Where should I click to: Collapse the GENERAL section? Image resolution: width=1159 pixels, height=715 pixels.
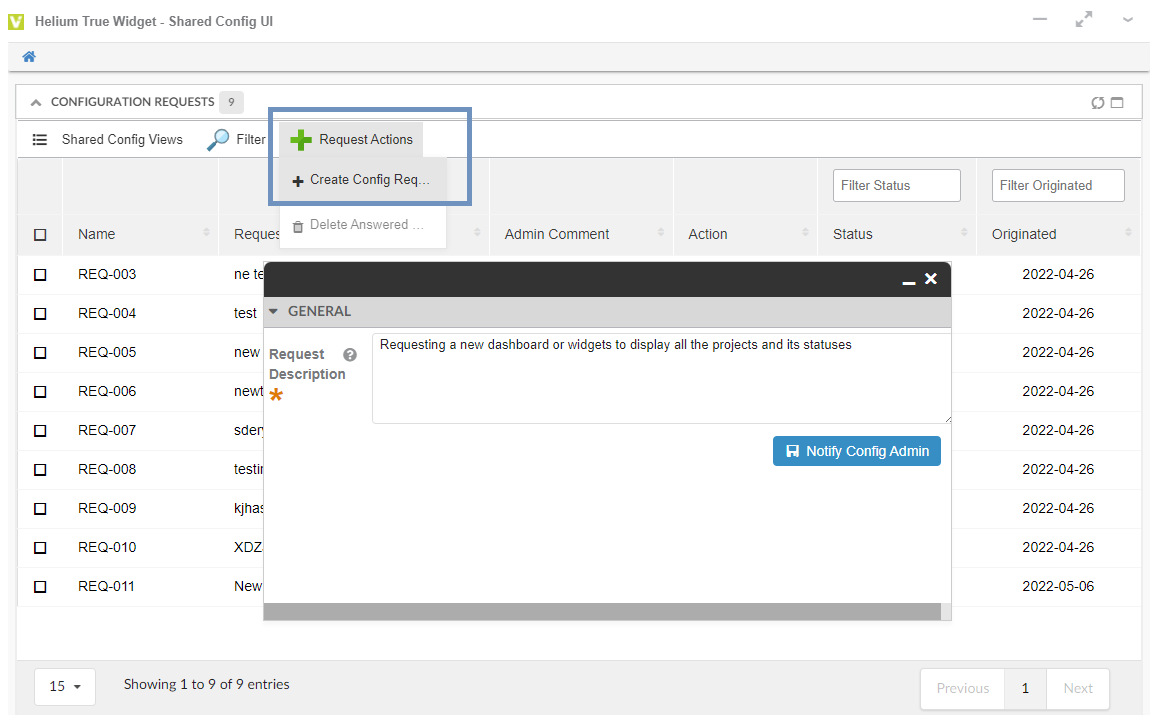(x=274, y=312)
